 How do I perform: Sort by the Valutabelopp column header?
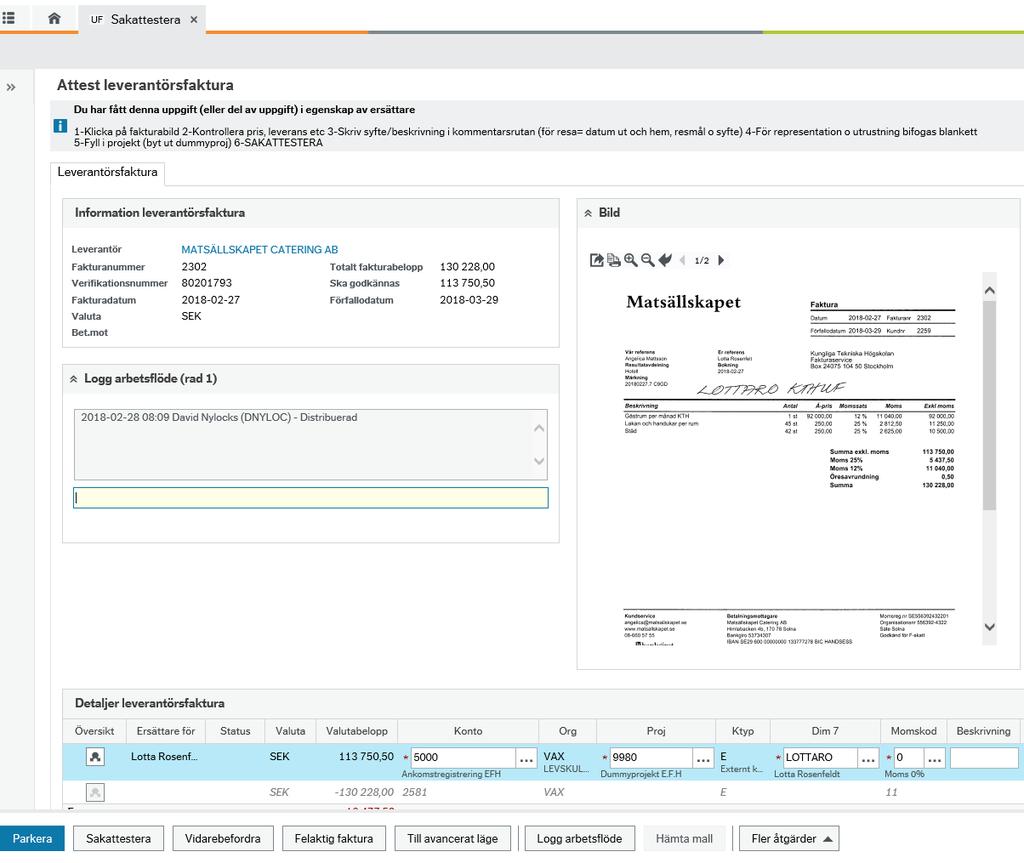tap(357, 731)
